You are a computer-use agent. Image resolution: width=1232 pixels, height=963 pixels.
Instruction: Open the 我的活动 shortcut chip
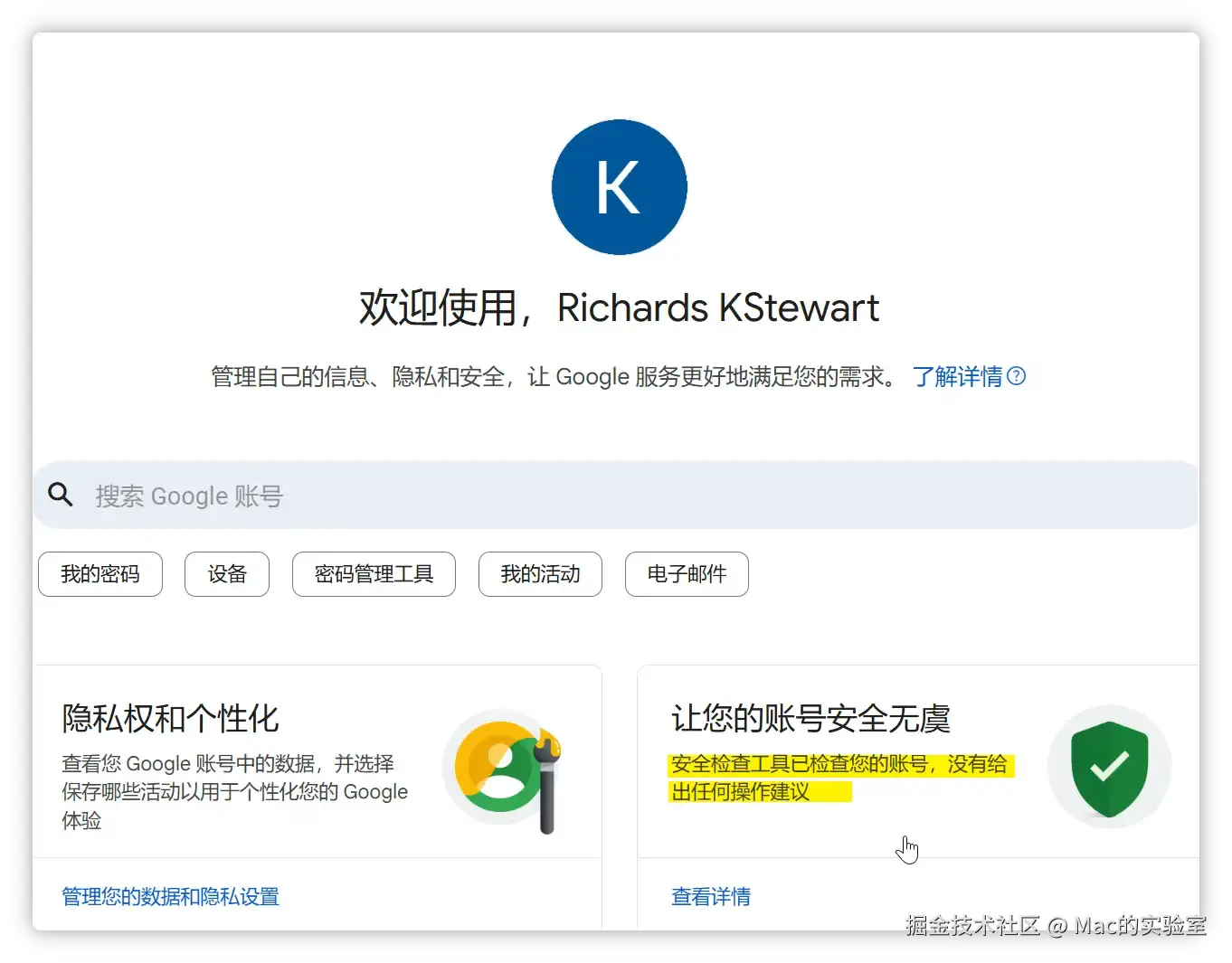(x=540, y=574)
